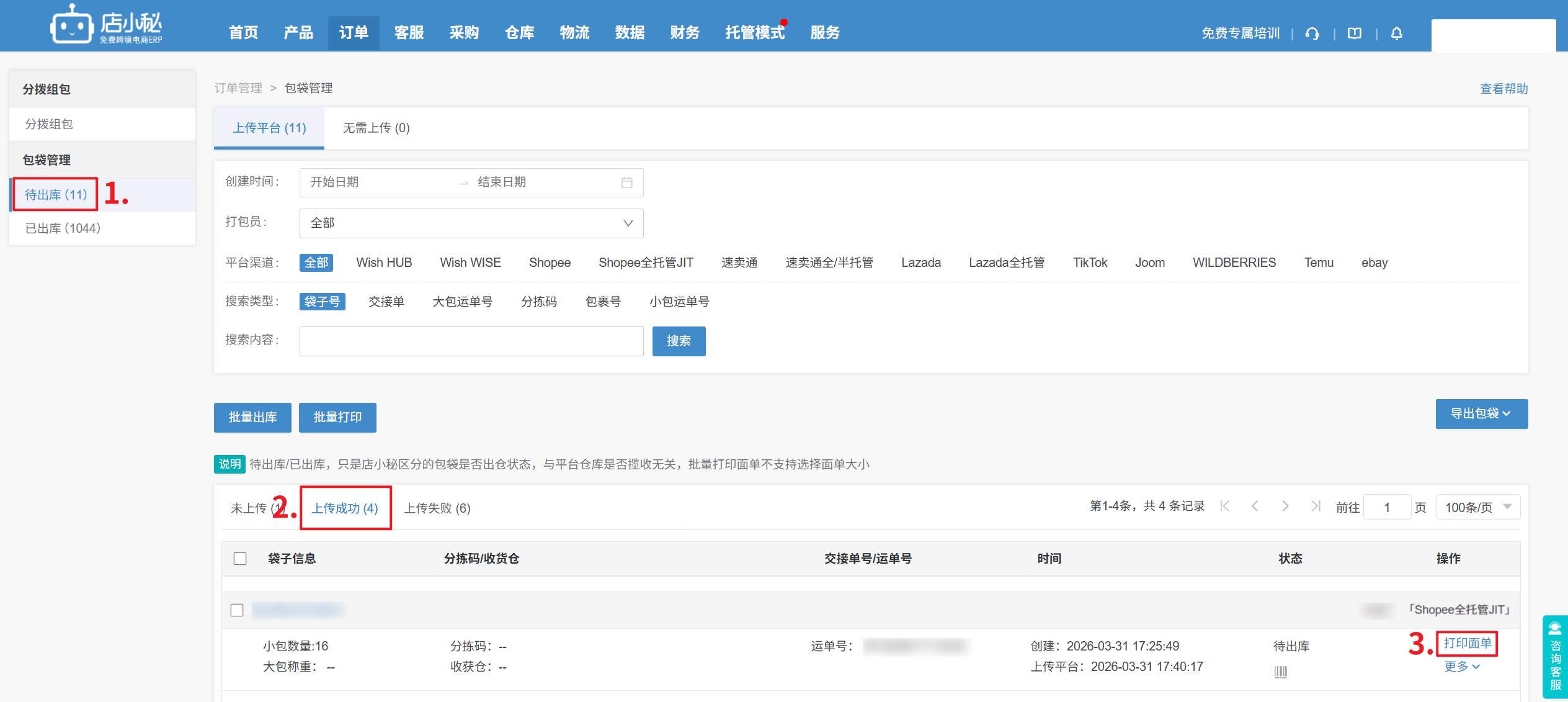The width and height of the screenshot is (1568, 702).
Task: Open the 100条/页 page size selector
Action: point(1477,508)
